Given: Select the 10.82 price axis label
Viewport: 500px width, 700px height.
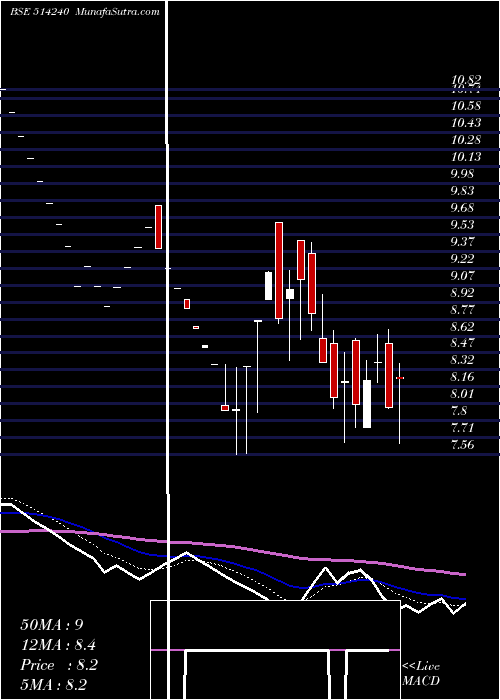Looking at the screenshot, I should (x=466, y=80).
